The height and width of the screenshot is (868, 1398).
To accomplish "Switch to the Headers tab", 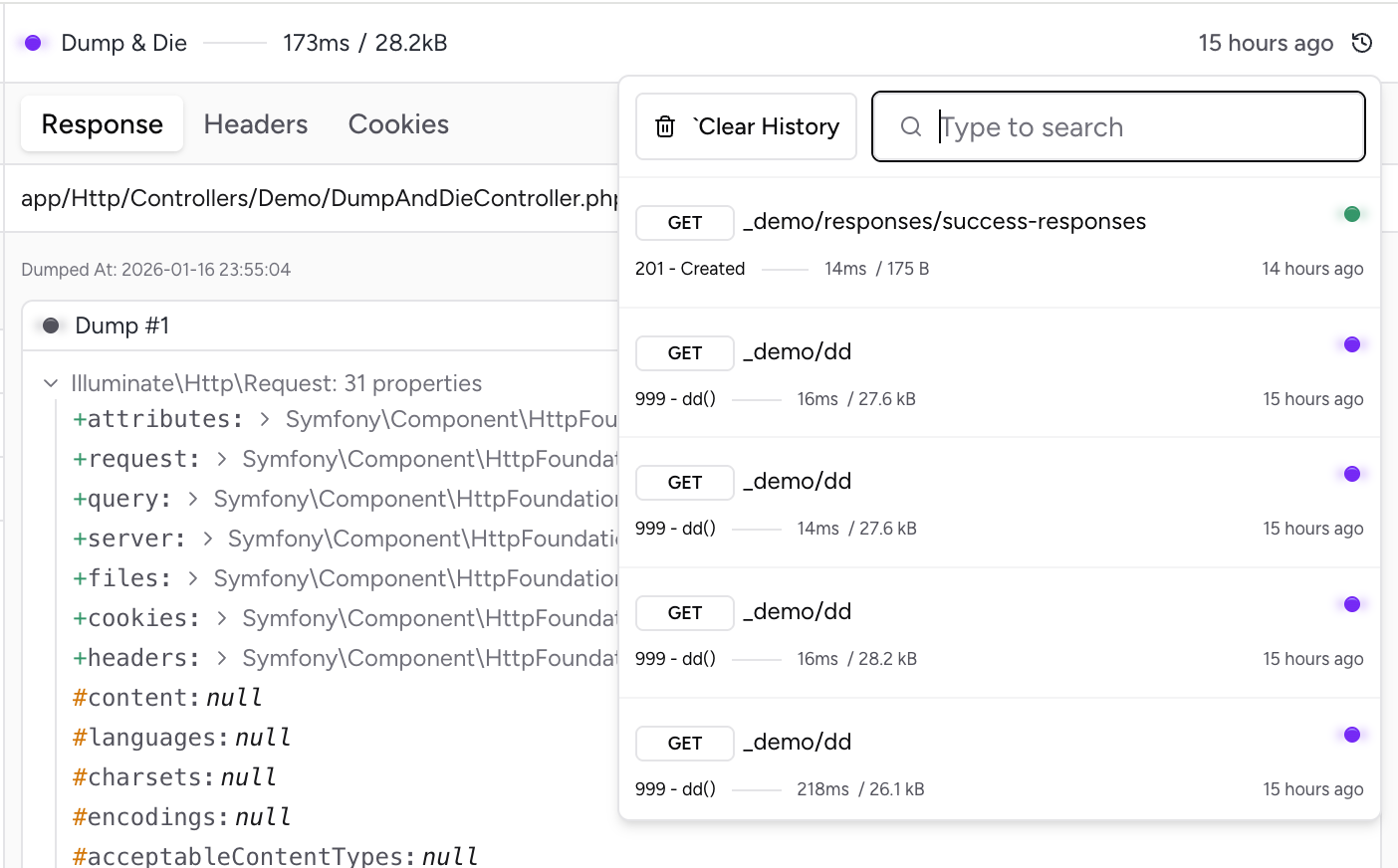I will click(x=256, y=124).
